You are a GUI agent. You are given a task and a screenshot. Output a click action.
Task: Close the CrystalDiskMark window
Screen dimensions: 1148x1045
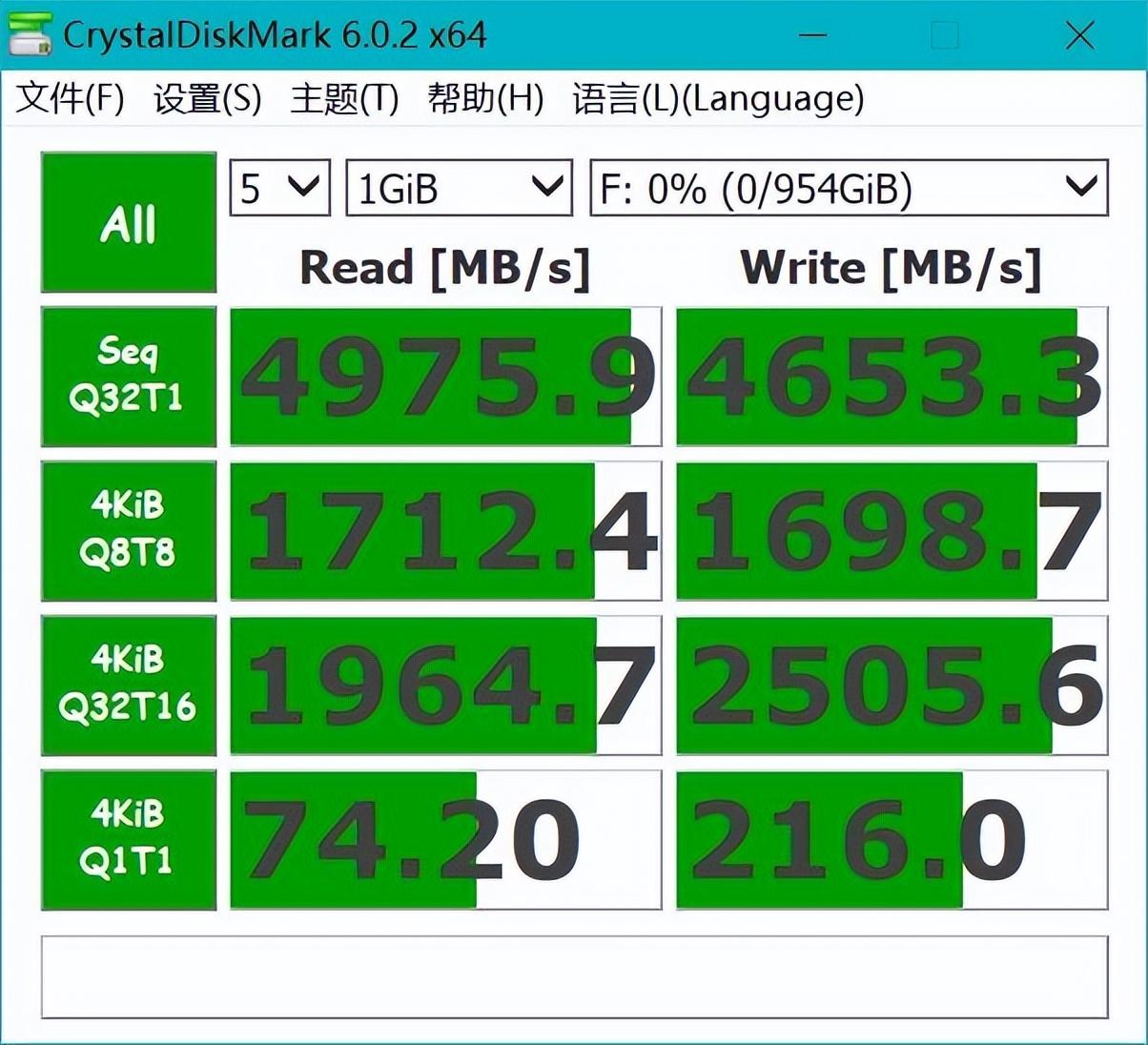click(1079, 36)
